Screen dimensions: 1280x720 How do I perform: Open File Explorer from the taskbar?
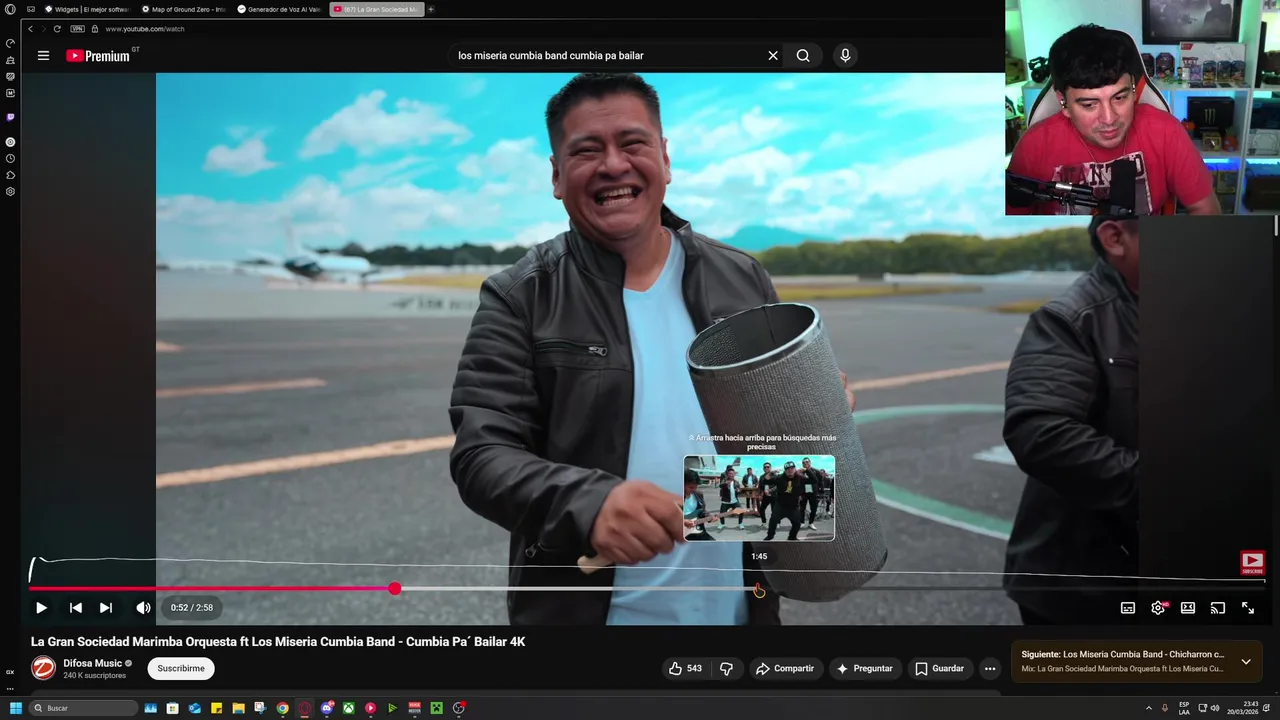pyautogui.click(x=239, y=708)
